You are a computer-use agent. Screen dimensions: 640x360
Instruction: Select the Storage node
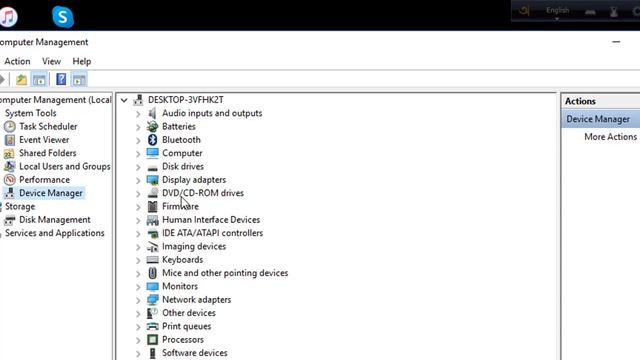point(20,207)
